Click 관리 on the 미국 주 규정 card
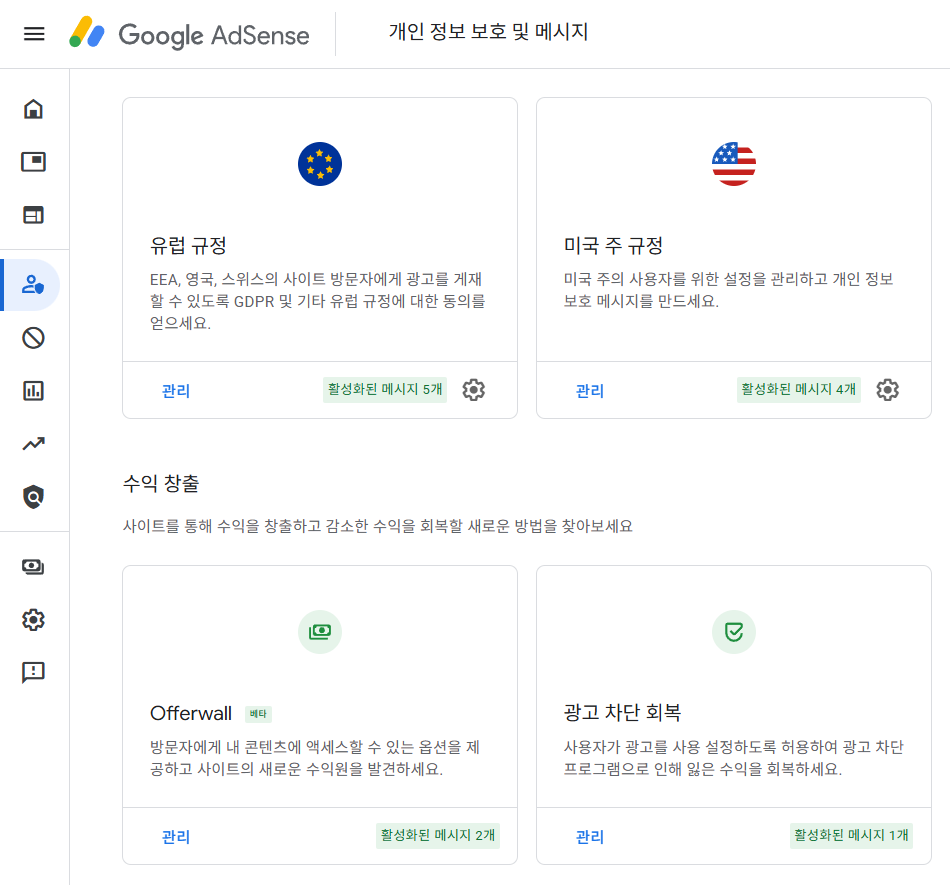This screenshot has height=885, width=950. (590, 391)
